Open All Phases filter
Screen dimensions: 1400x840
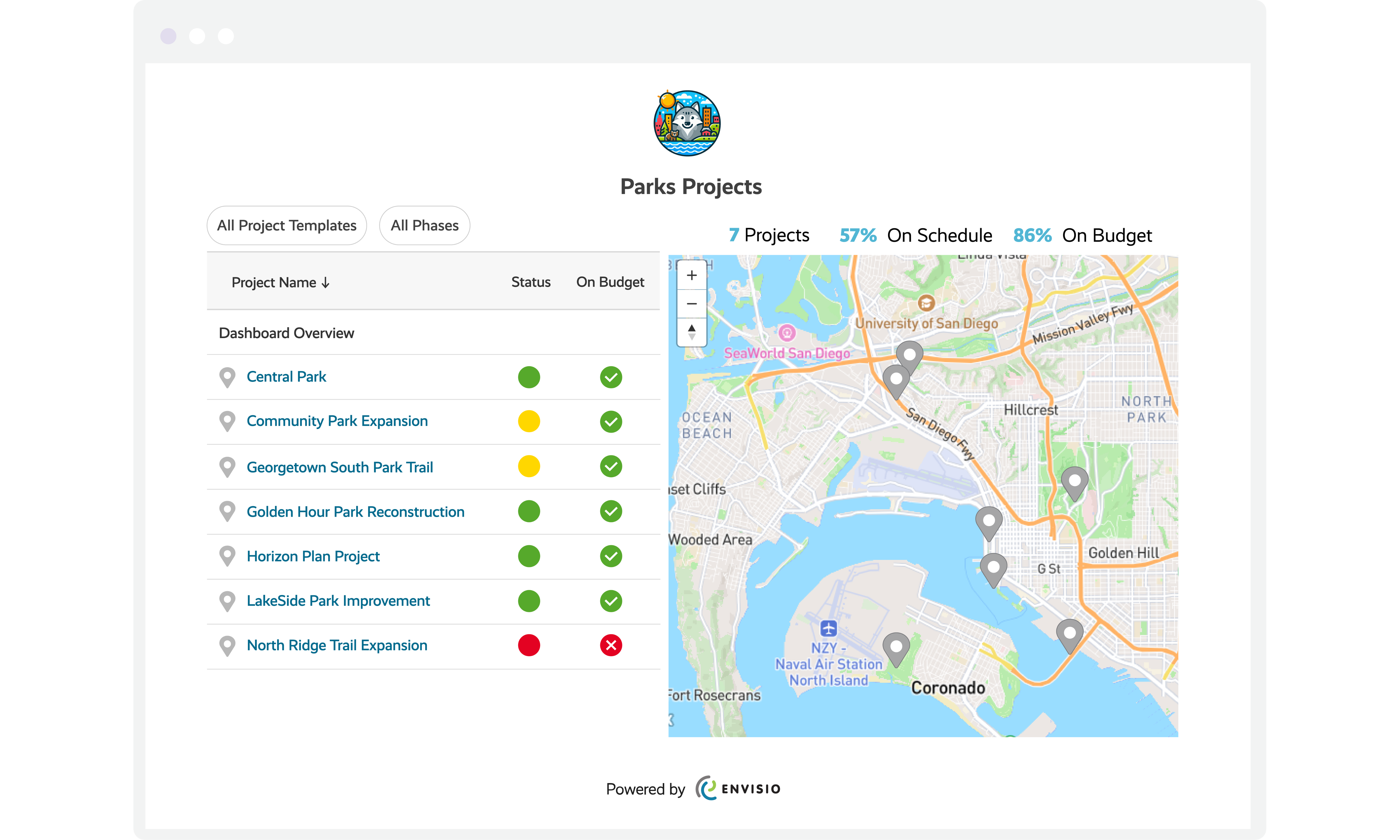coord(424,225)
